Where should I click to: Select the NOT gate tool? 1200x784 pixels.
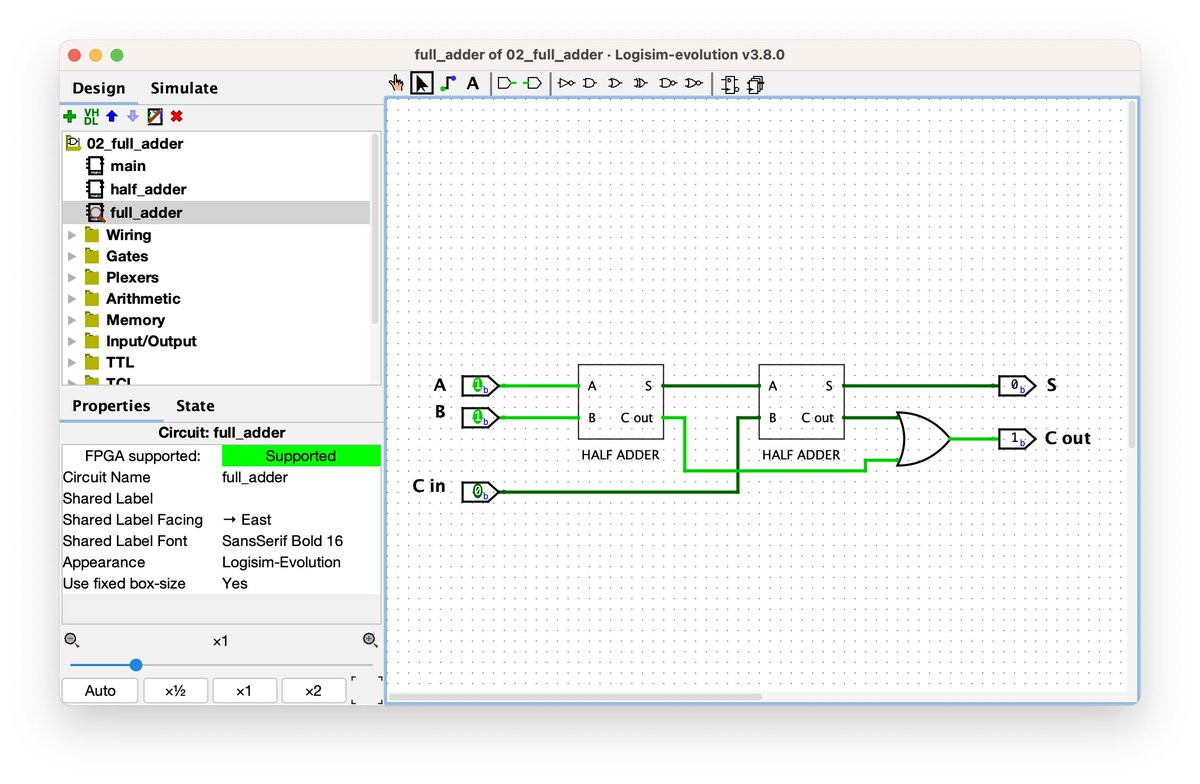click(x=567, y=83)
